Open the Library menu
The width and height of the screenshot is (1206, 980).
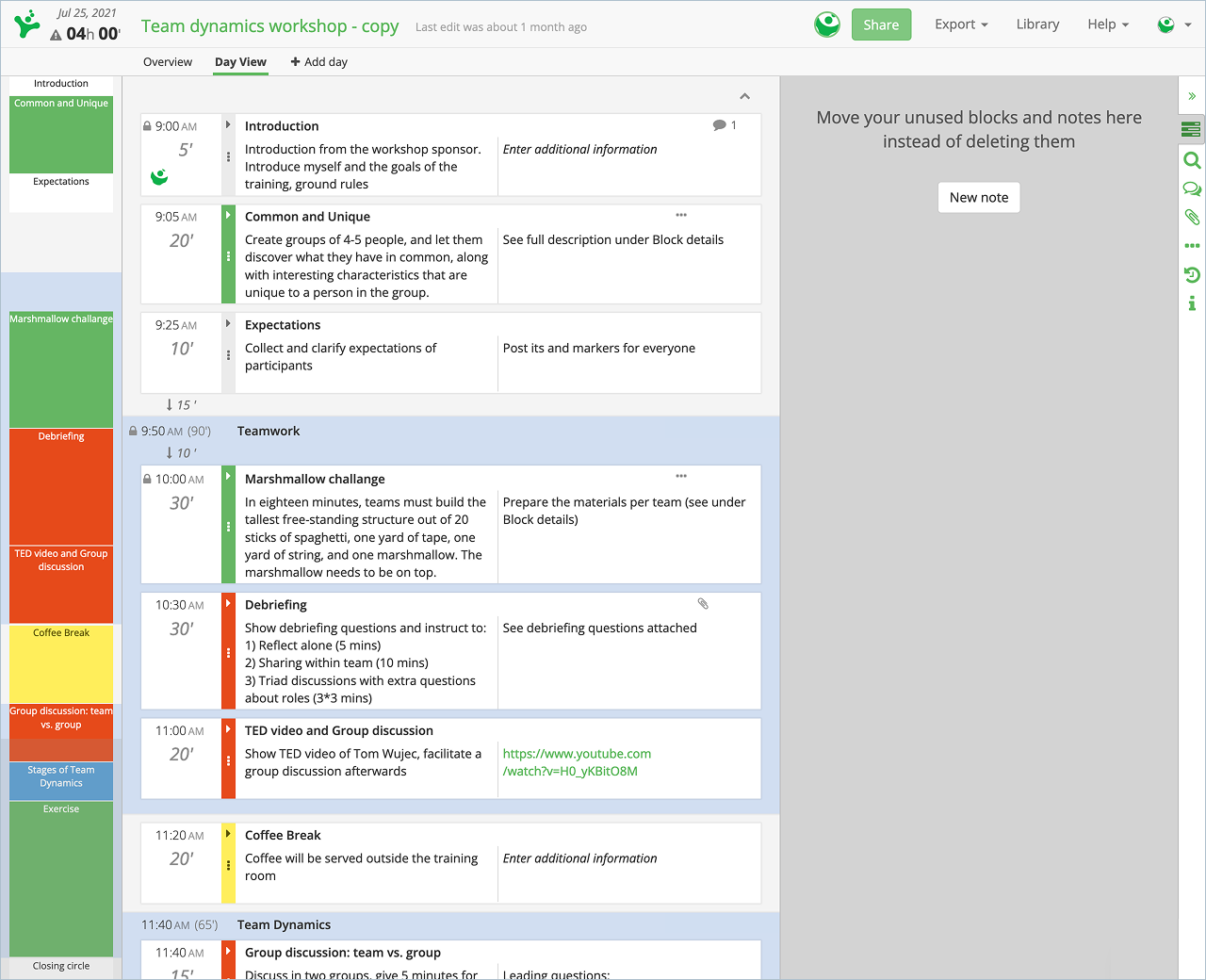pyautogui.click(x=1037, y=24)
